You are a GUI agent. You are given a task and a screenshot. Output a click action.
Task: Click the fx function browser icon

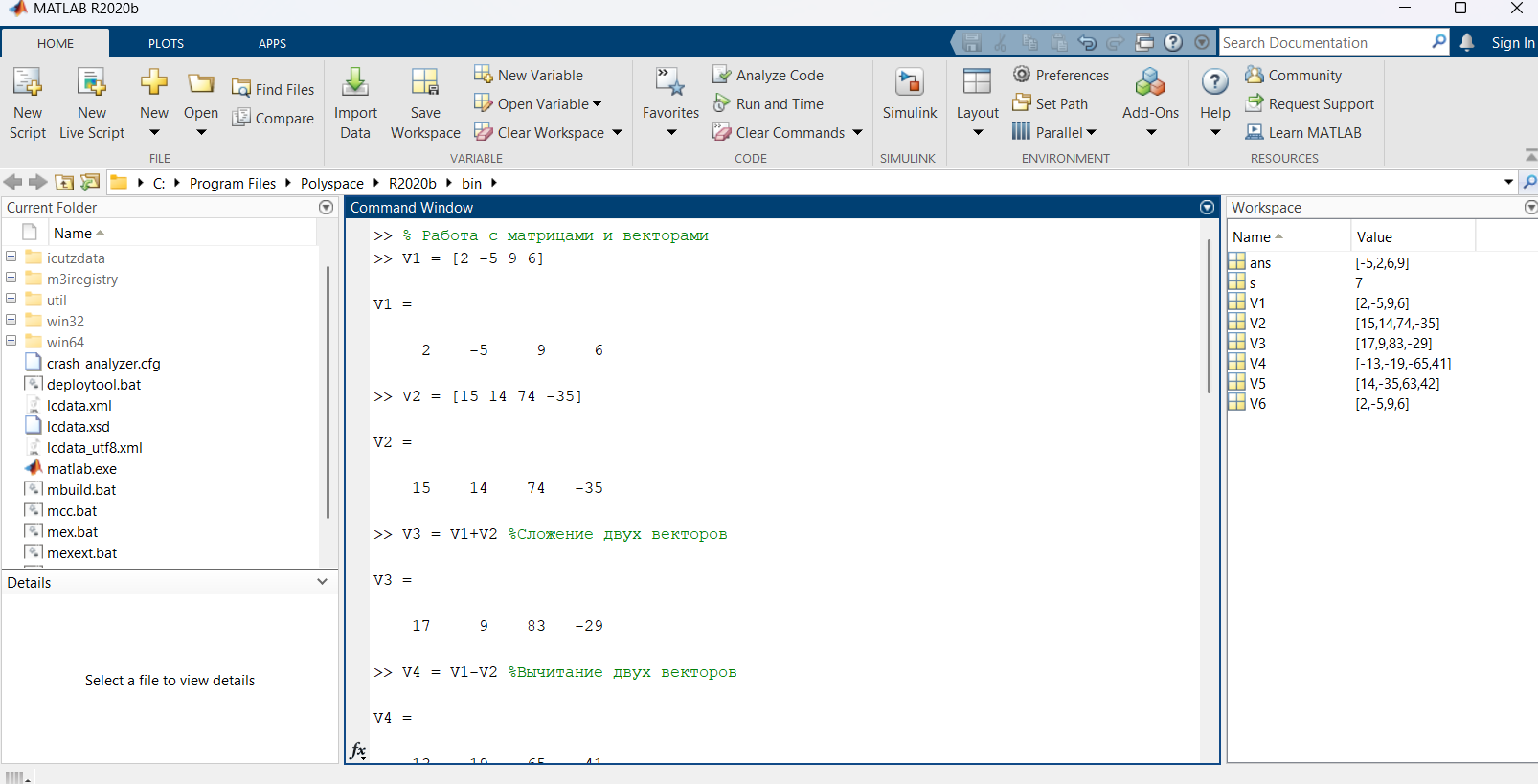(358, 750)
